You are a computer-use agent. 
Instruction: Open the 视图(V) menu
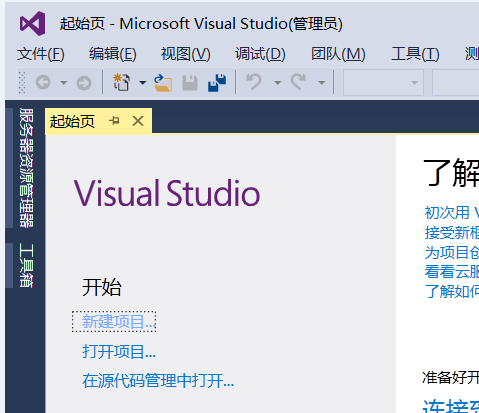coord(186,54)
